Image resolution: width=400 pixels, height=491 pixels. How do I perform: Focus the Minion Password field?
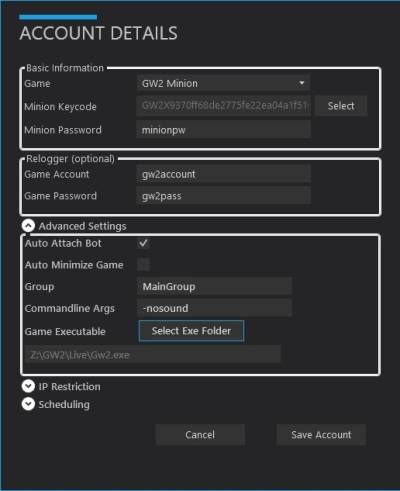point(223,129)
